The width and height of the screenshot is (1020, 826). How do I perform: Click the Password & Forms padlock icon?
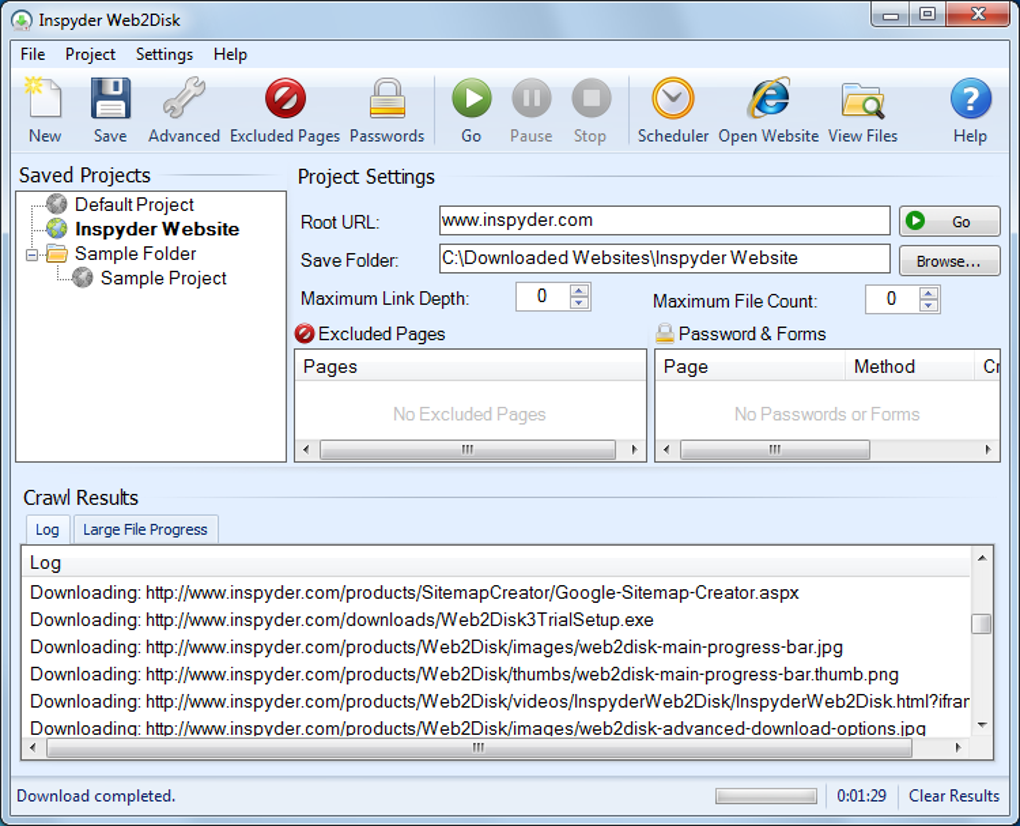pos(664,334)
